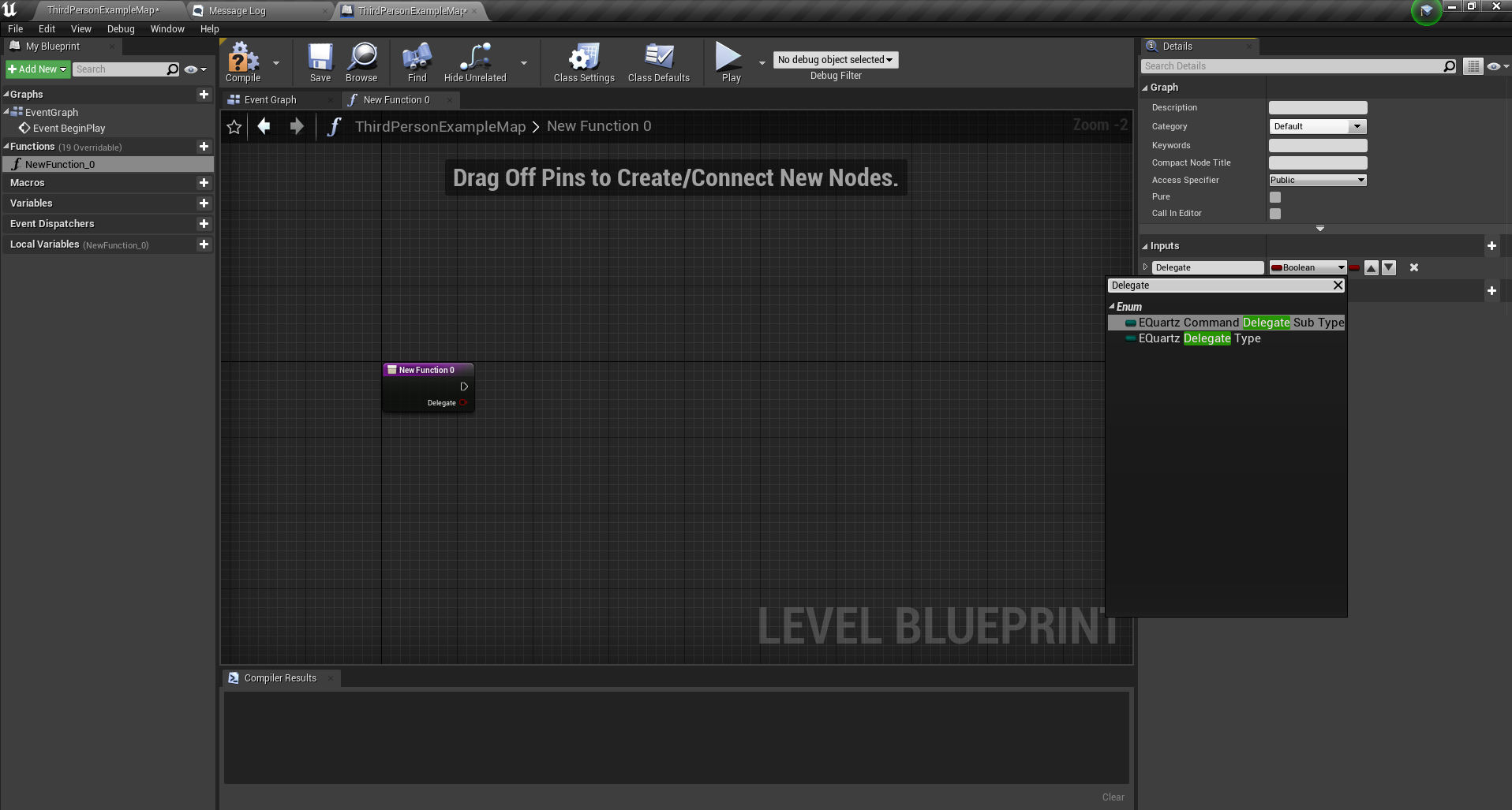Save the blueprint with the Save icon
This screenshot has height=810, width=1512.
coord(320,62)
